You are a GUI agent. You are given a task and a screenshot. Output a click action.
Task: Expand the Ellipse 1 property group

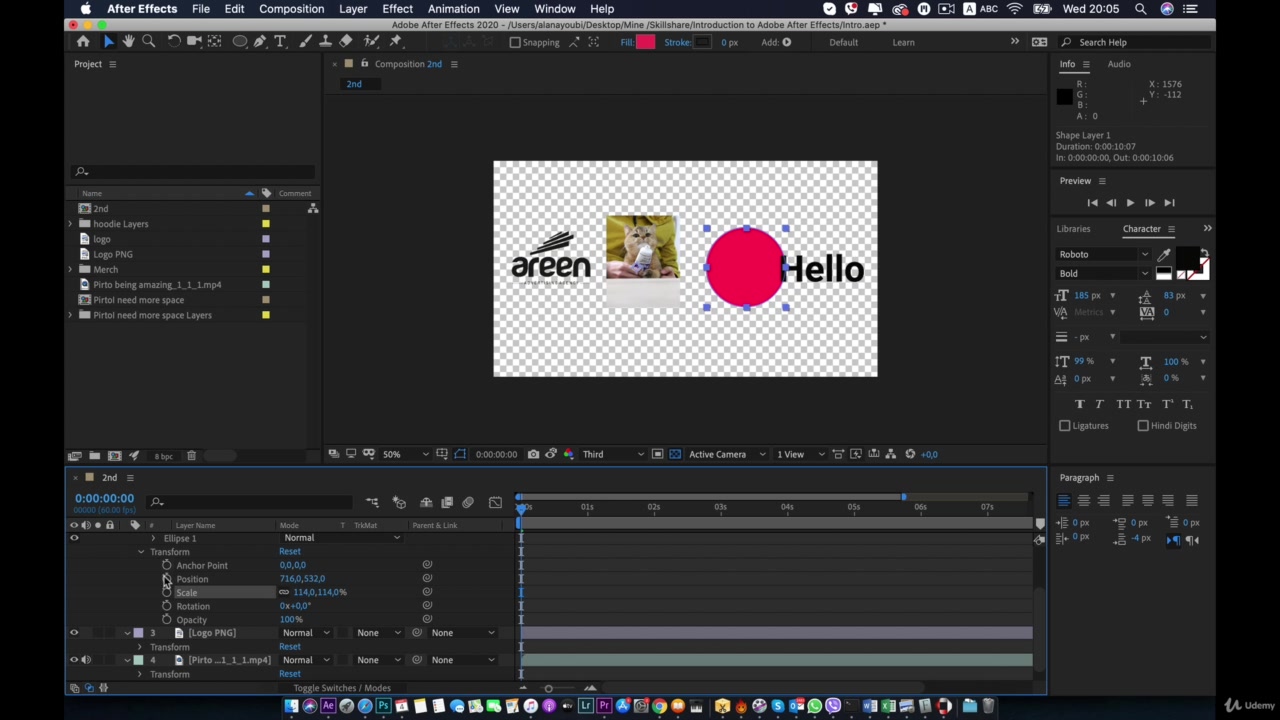pyautogui.click(x=153, y=538)
